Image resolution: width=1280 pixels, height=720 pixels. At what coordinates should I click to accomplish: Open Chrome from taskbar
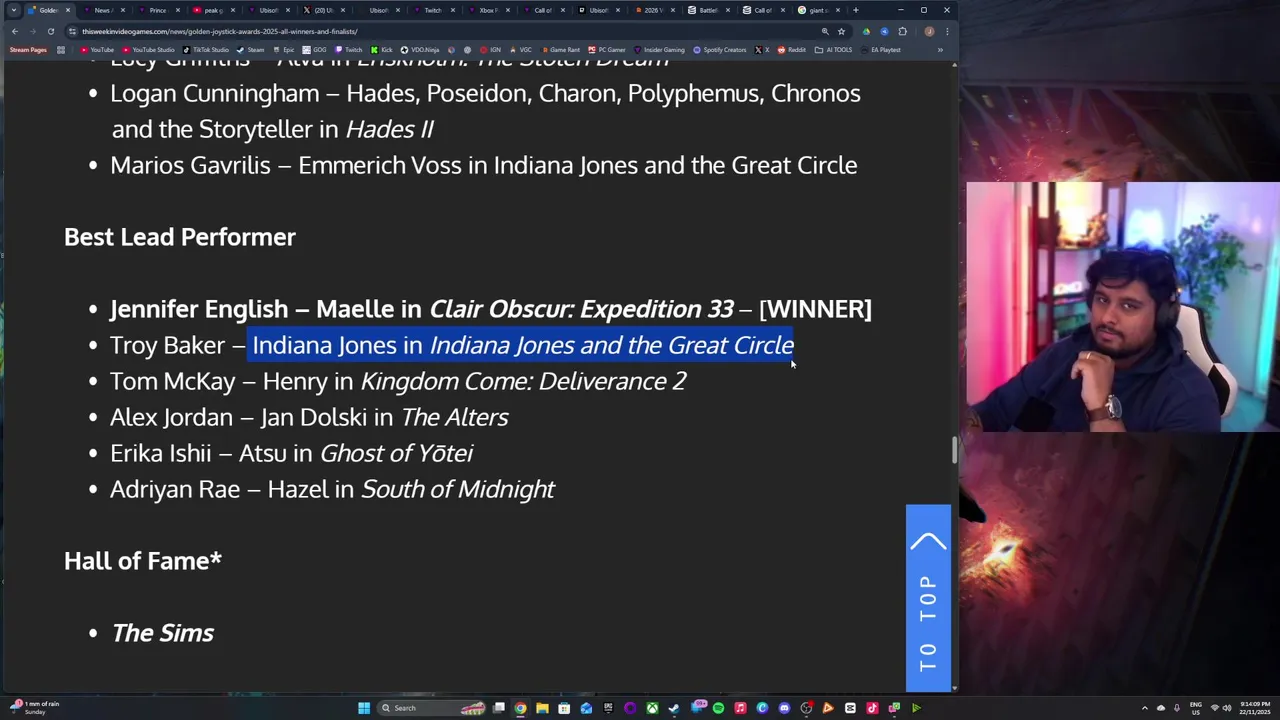[520, 708]
